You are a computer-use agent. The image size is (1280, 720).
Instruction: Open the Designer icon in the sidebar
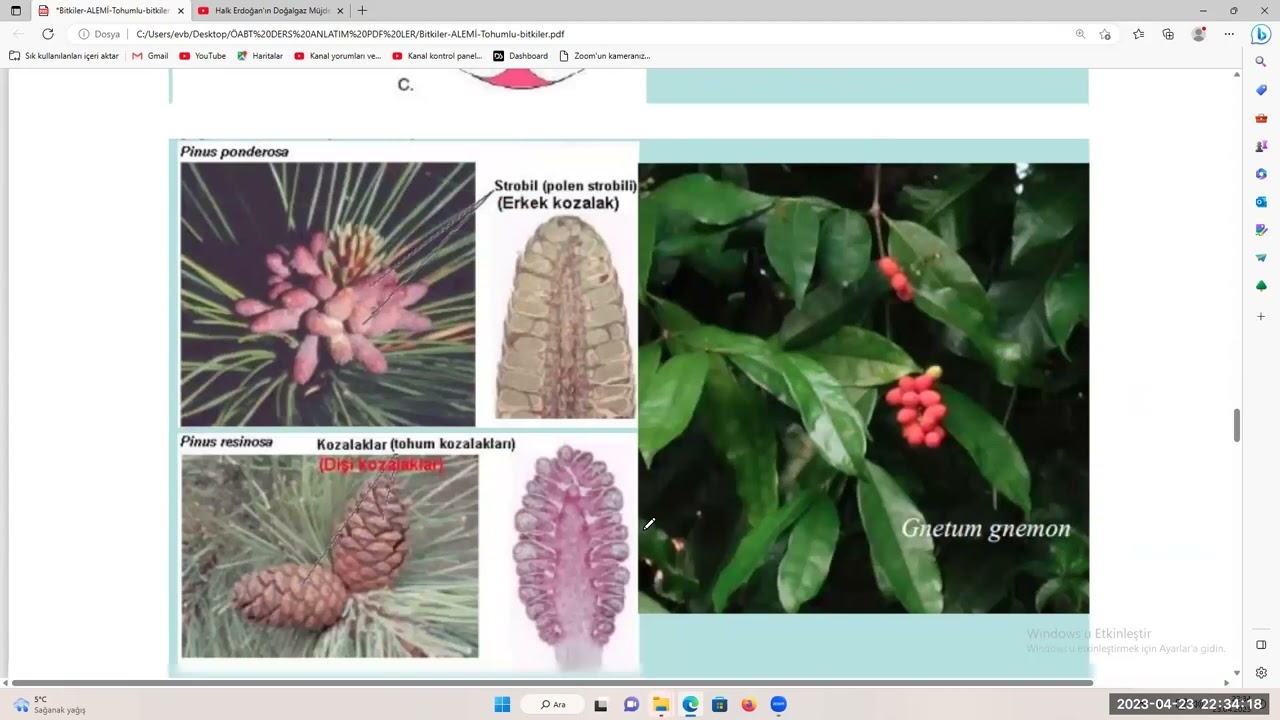click(x=1261, y=230)
